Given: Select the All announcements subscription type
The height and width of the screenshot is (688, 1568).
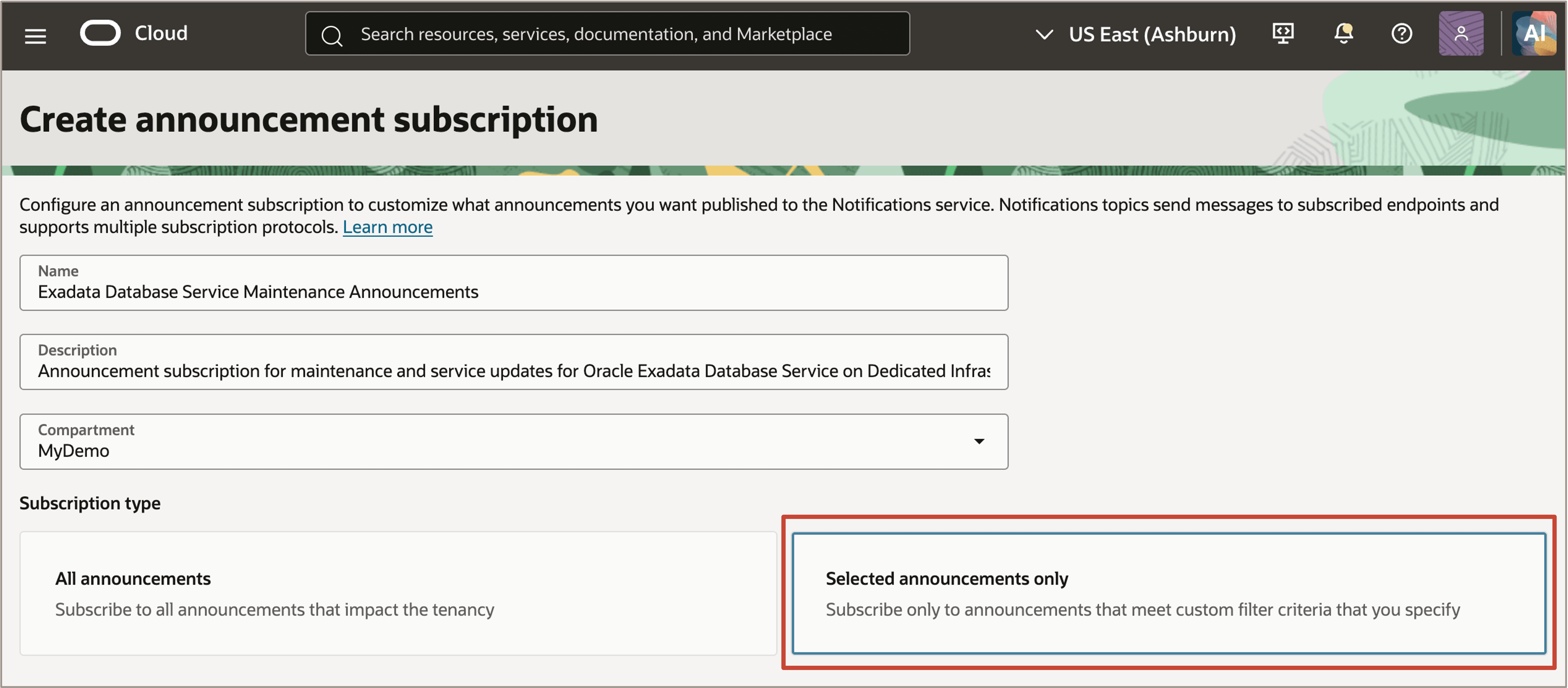Looking at the screenshot, I should tap(398, 593).
